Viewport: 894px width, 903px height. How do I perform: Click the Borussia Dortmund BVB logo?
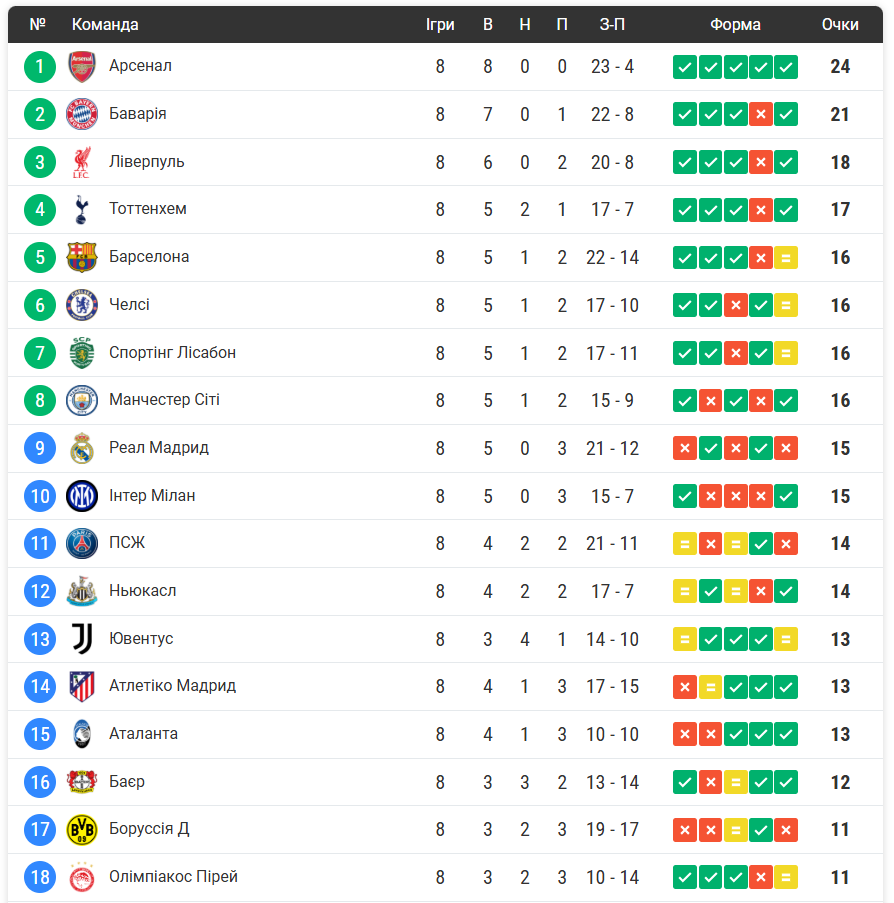81,830
